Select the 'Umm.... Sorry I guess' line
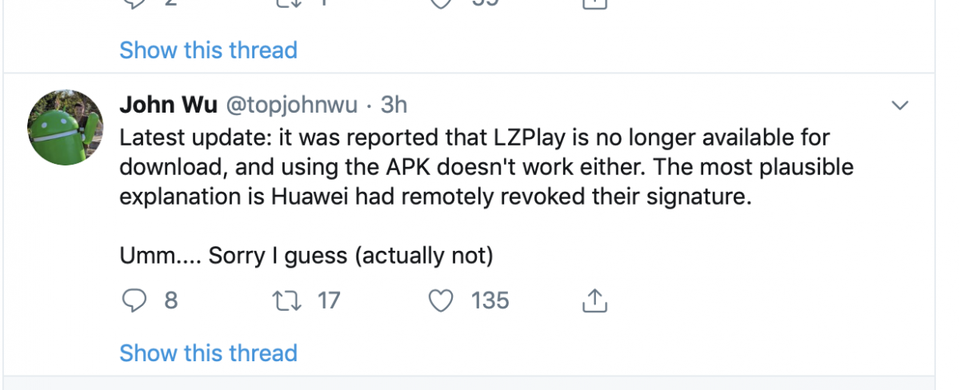Image resolution: width=960 pixels, height=390 pixels. (x=306, y=255)
